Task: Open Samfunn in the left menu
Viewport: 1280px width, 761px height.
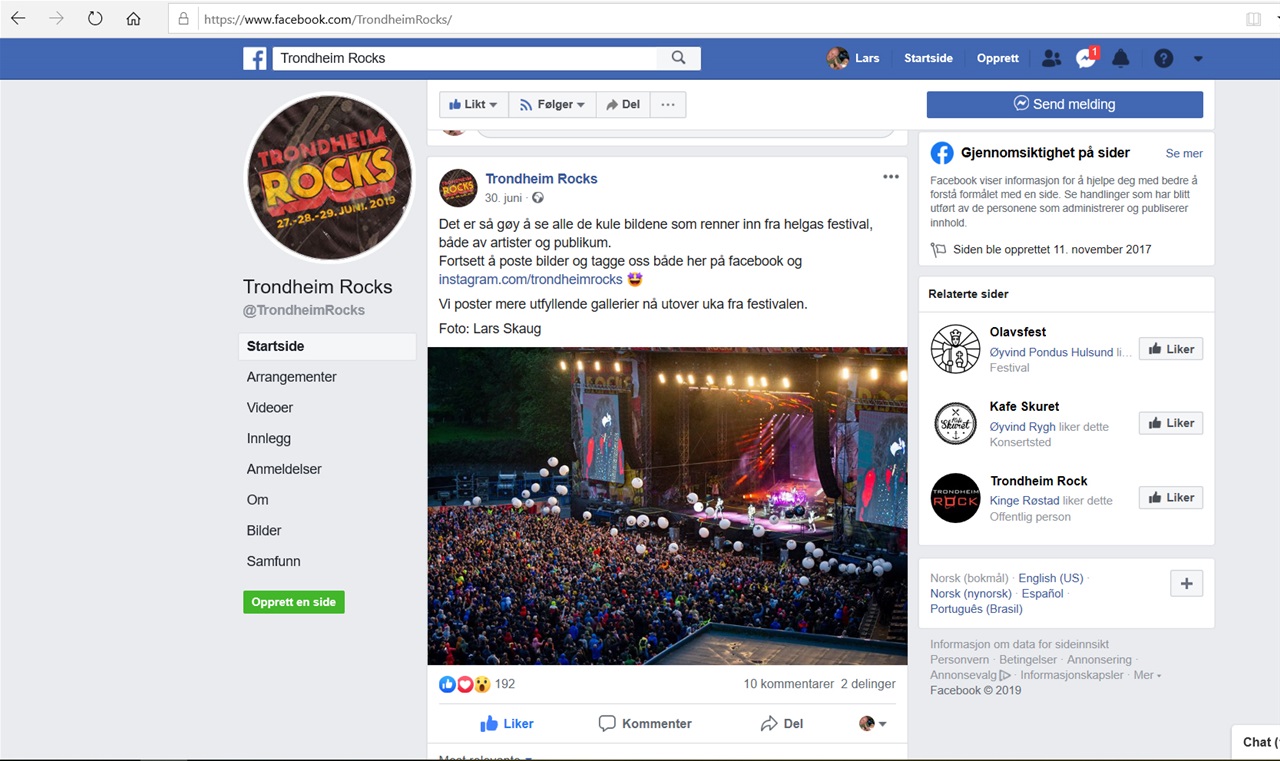Action: [x=274, y=561]
